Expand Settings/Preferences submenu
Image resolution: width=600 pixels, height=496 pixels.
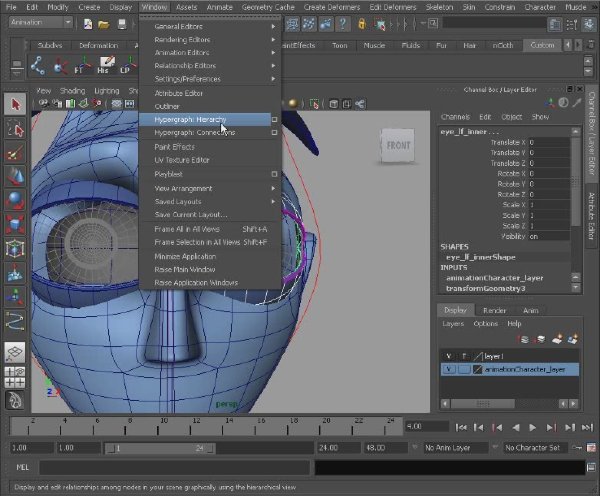point(210,79)
